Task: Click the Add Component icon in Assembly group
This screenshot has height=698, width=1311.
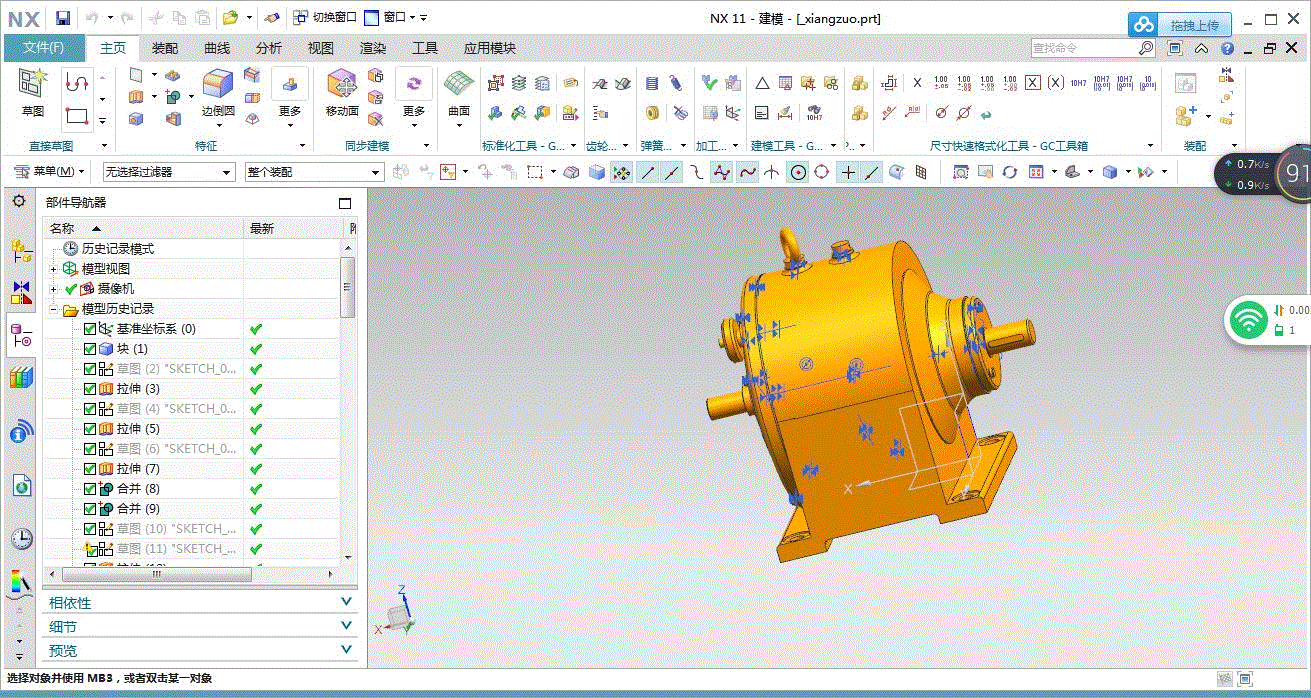Action: (1186, 116)
